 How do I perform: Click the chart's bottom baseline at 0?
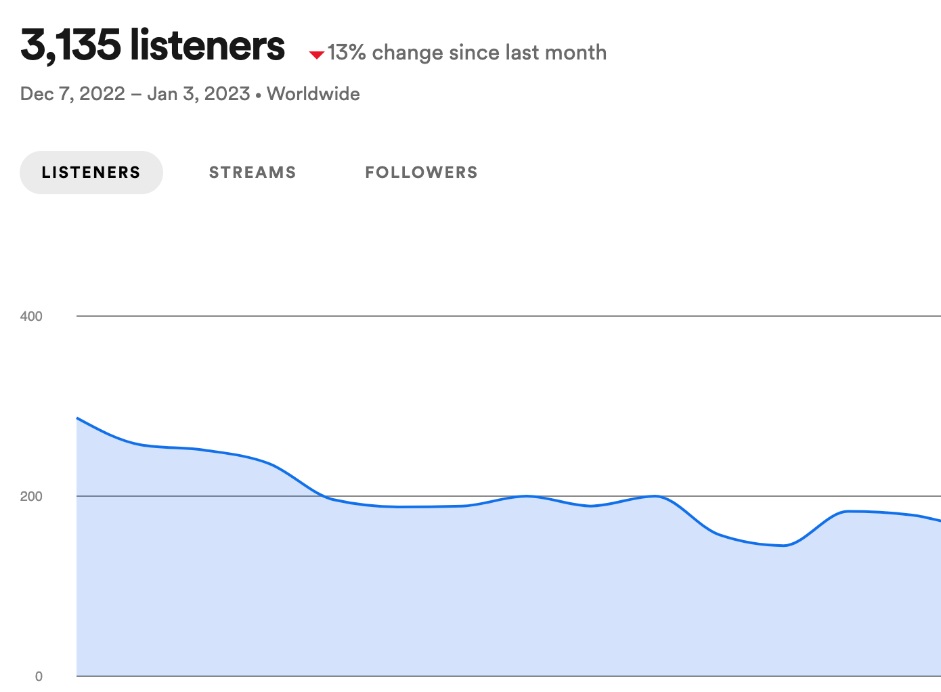(x=500, y=676)
